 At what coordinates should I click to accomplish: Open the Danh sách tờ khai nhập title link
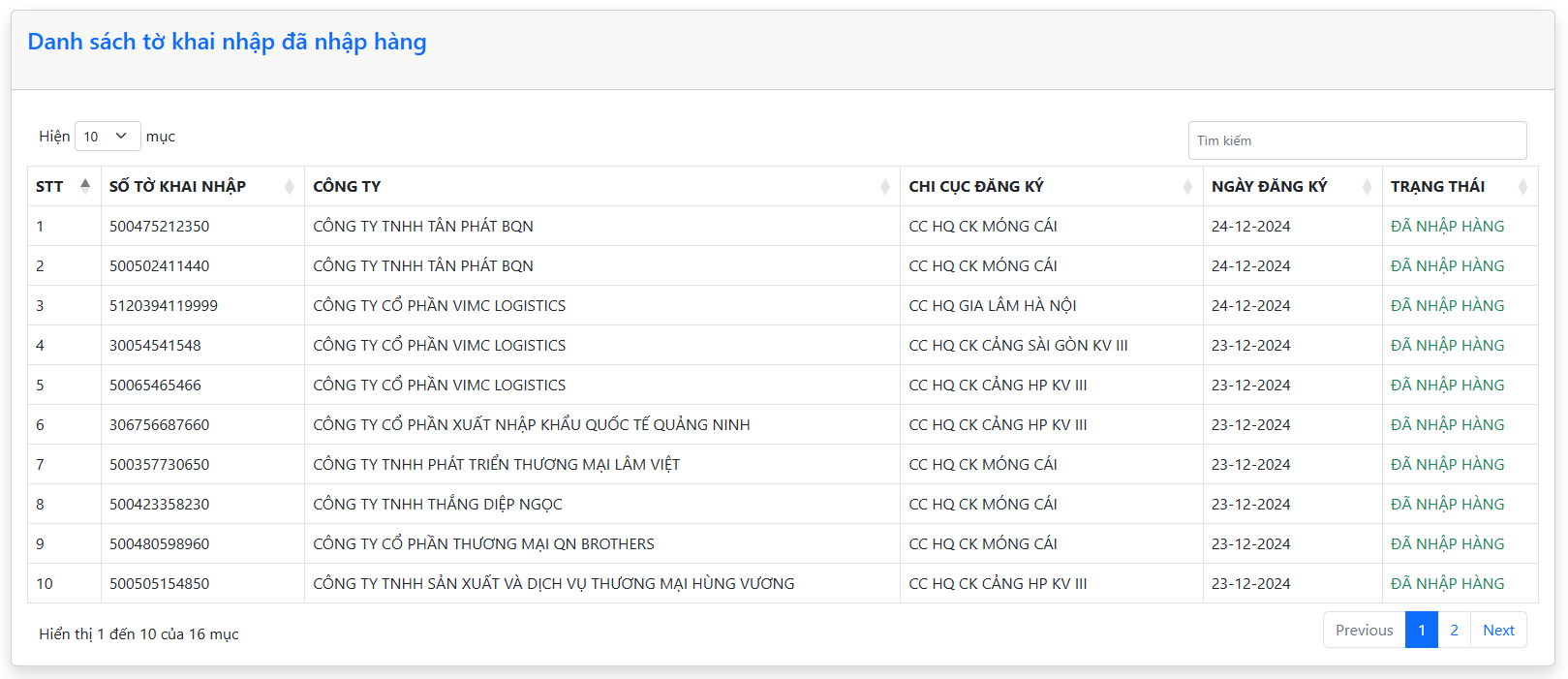[x=227, y=42]
